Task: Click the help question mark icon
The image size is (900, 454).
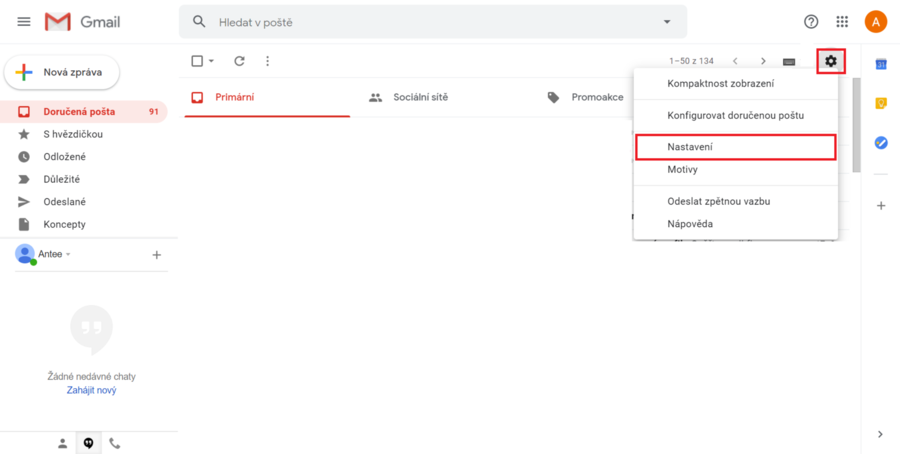Action: (x=811, y=22)
